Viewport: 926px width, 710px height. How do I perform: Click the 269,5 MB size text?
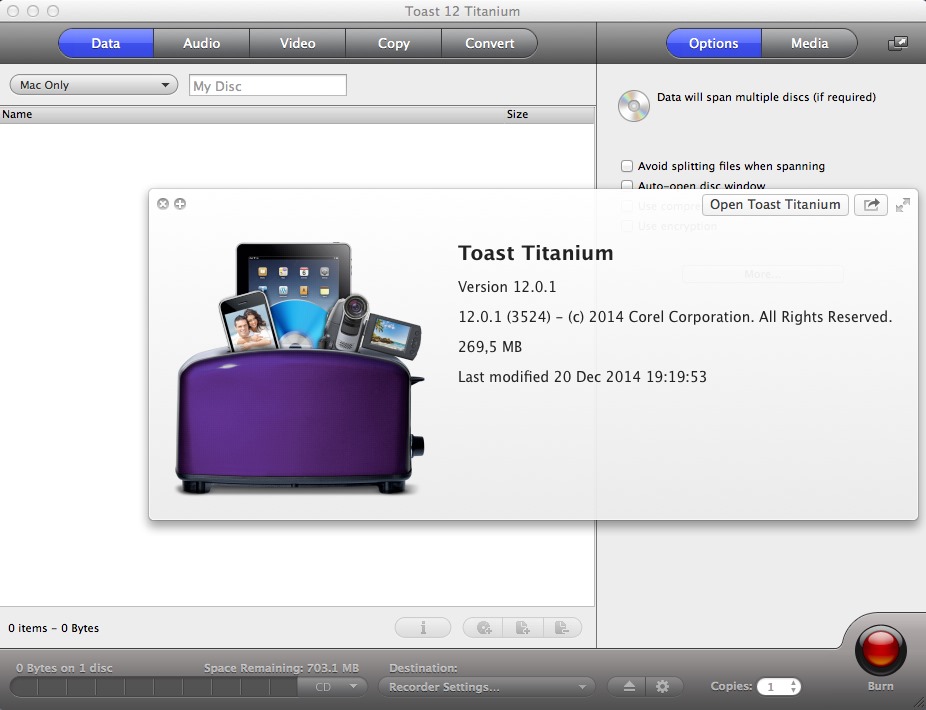(x=490, y=347)
